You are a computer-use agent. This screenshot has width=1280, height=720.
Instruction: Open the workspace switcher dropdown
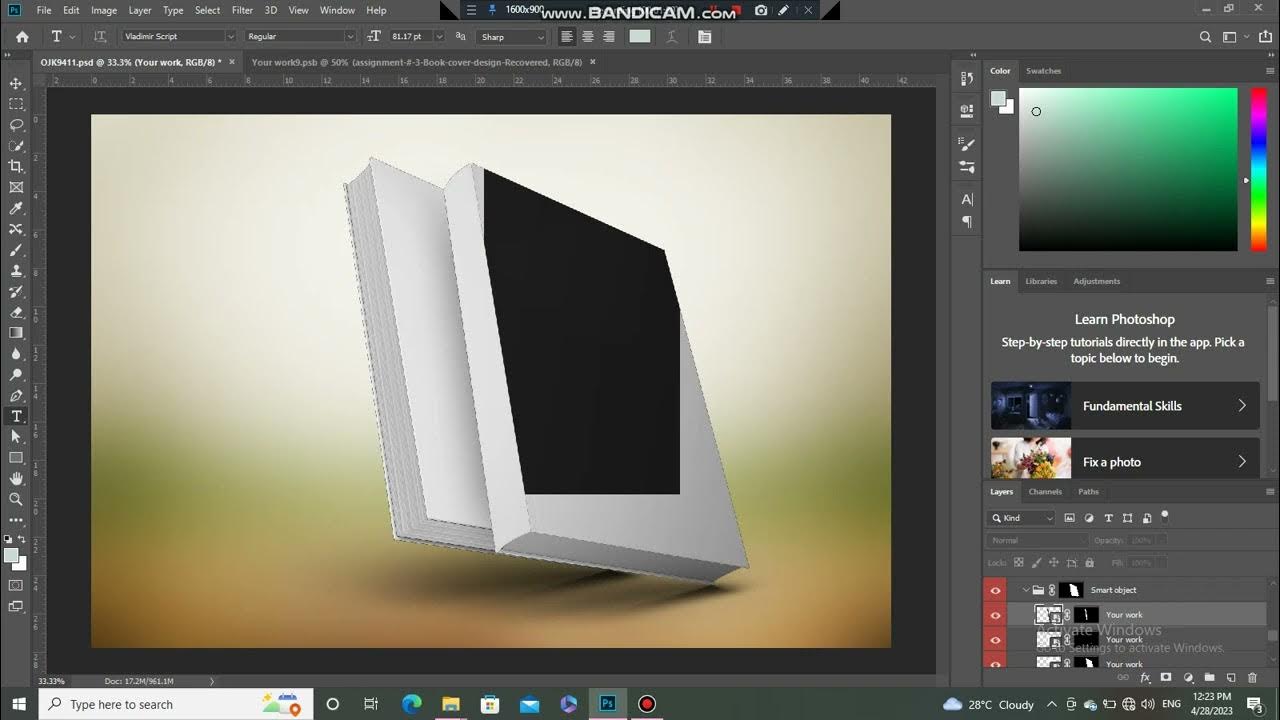pyautogui.click(x=1234, y=37)
